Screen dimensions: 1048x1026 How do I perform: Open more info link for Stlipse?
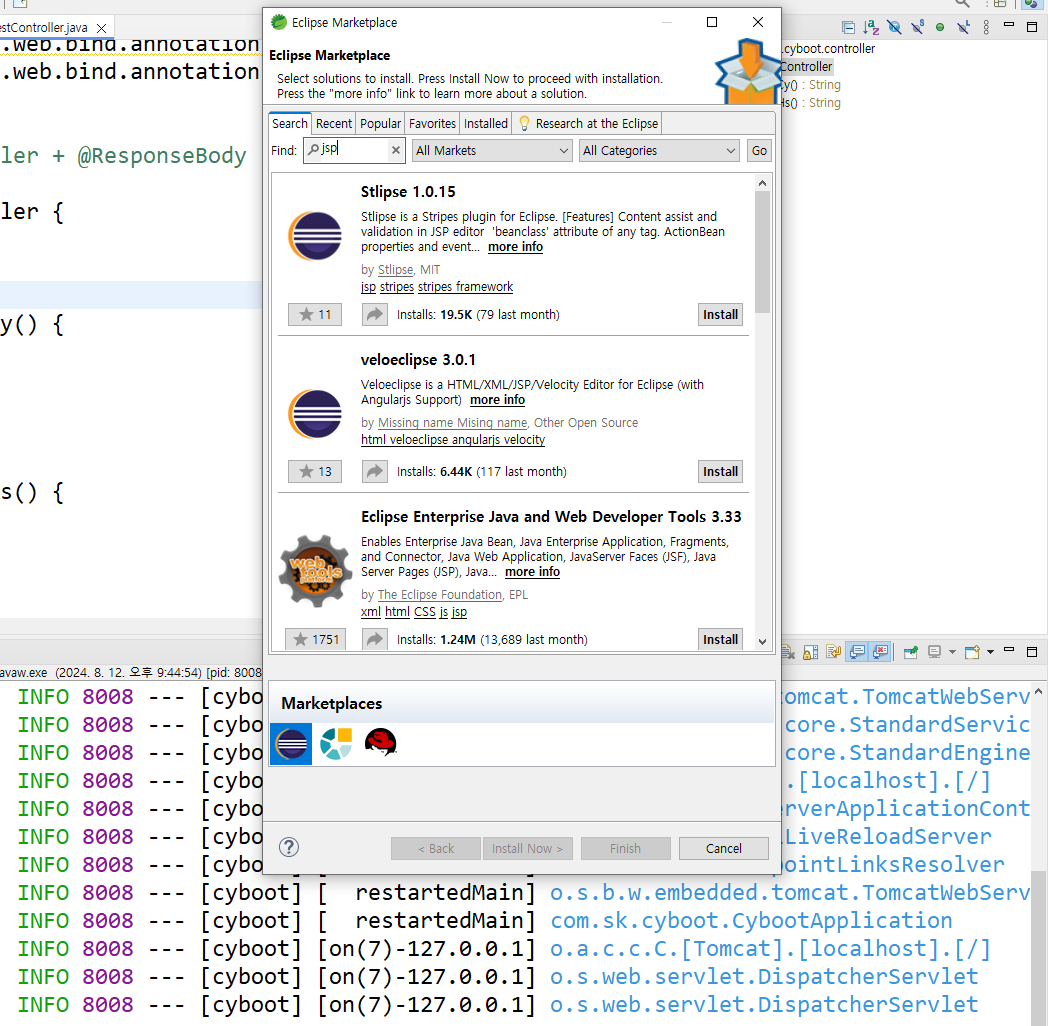515,247
